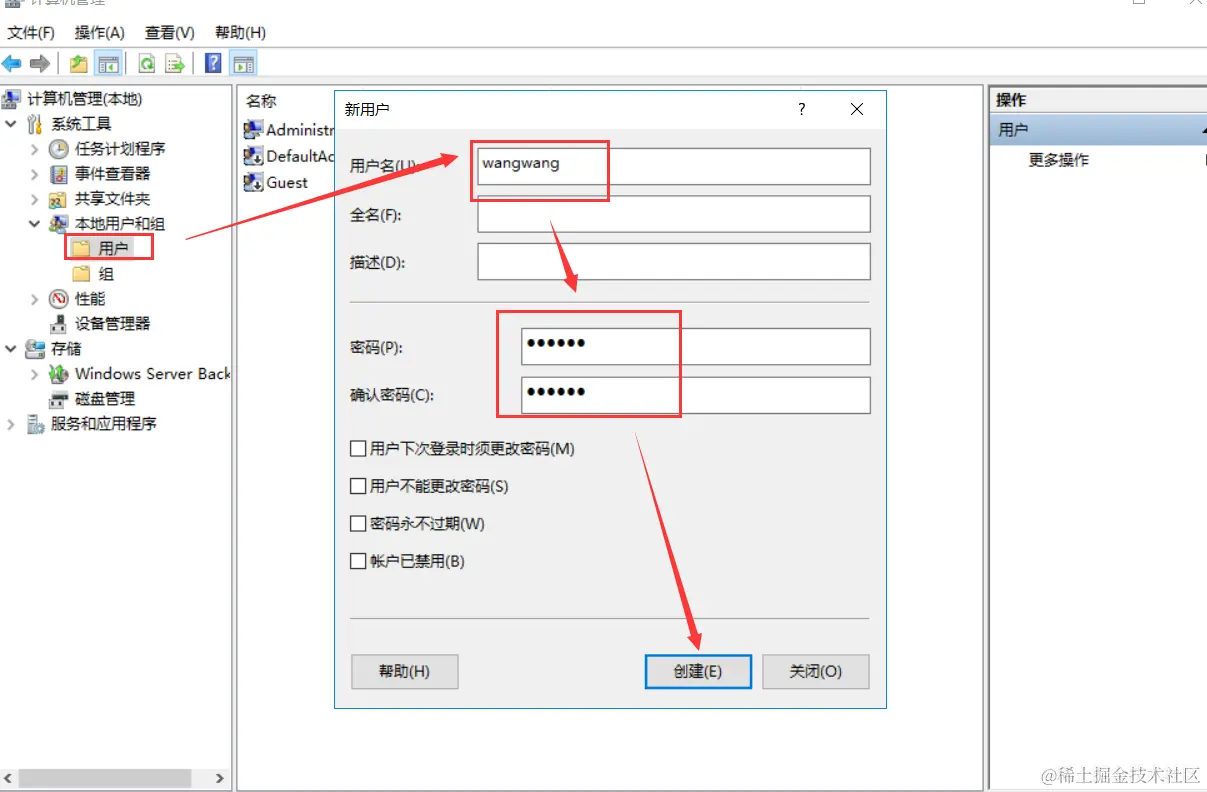The image size is (1207, 792).
Task: Click the Shared Folders icon
Action: [x=59, y=199]
